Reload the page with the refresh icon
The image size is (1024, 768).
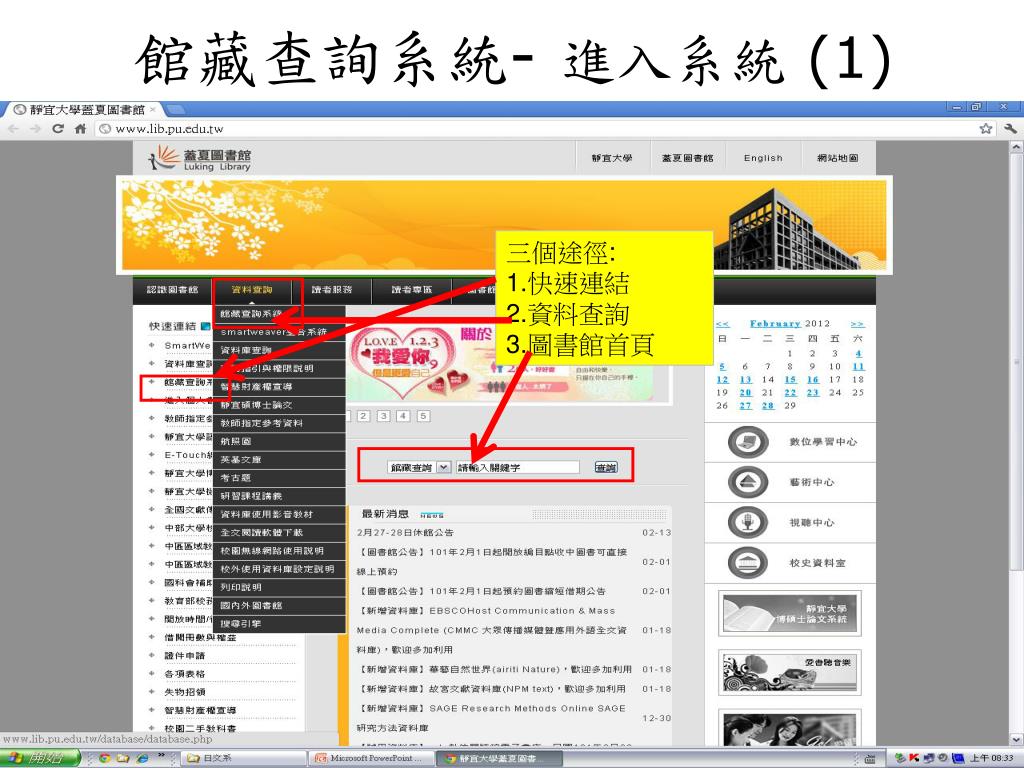tap(58, 129)
